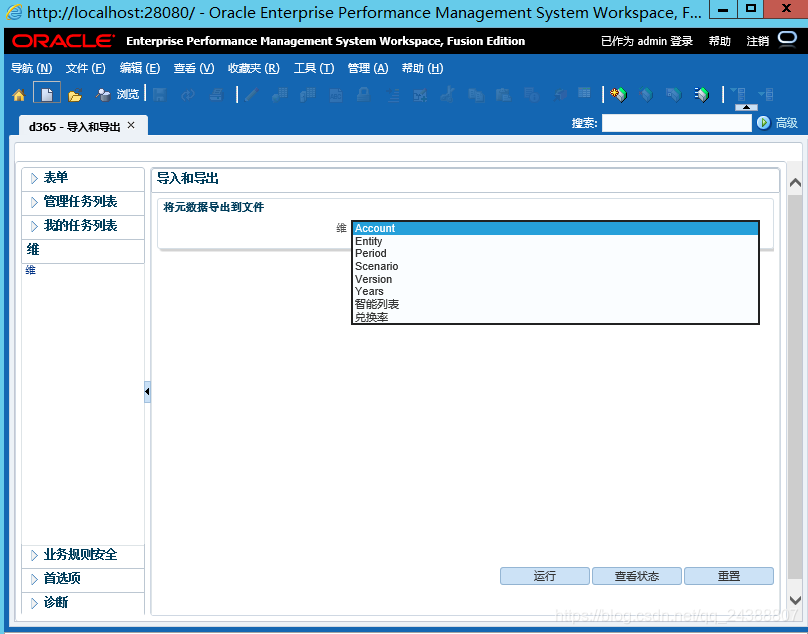
Task: Click the 注销 link in header
Action: click(x=758, y=41)
